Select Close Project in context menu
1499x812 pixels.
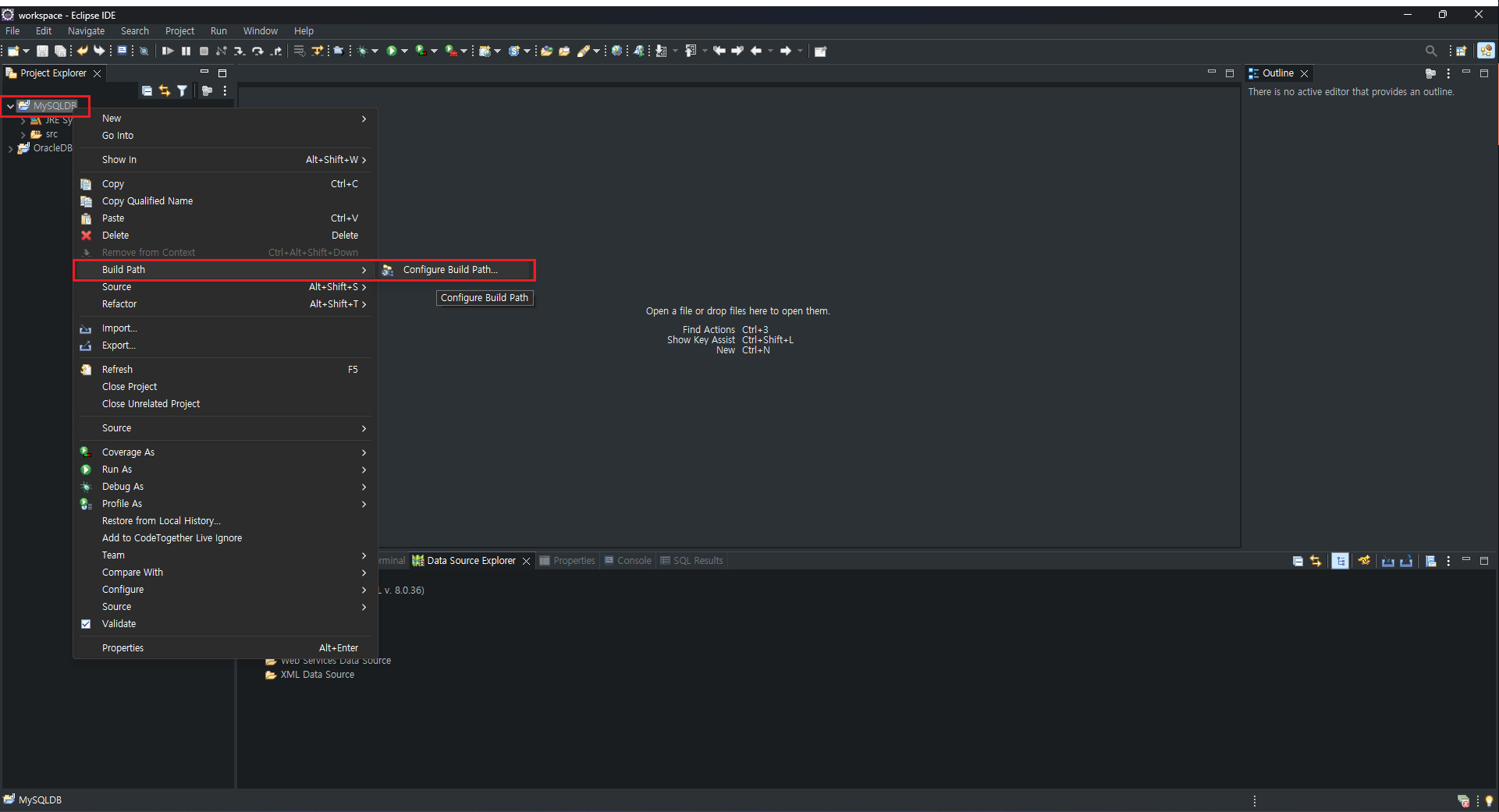point(226,387)
